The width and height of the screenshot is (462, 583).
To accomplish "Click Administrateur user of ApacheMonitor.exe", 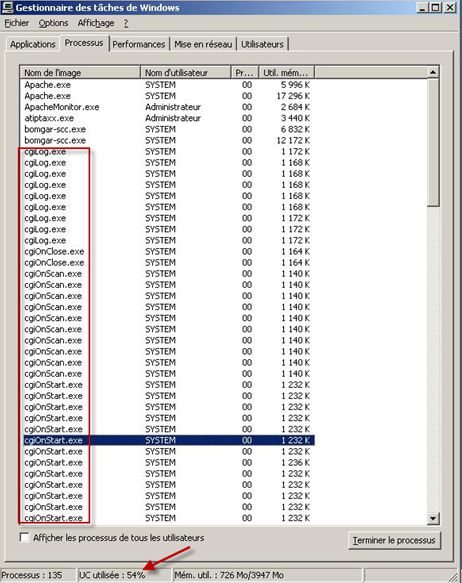I will 173,107.
